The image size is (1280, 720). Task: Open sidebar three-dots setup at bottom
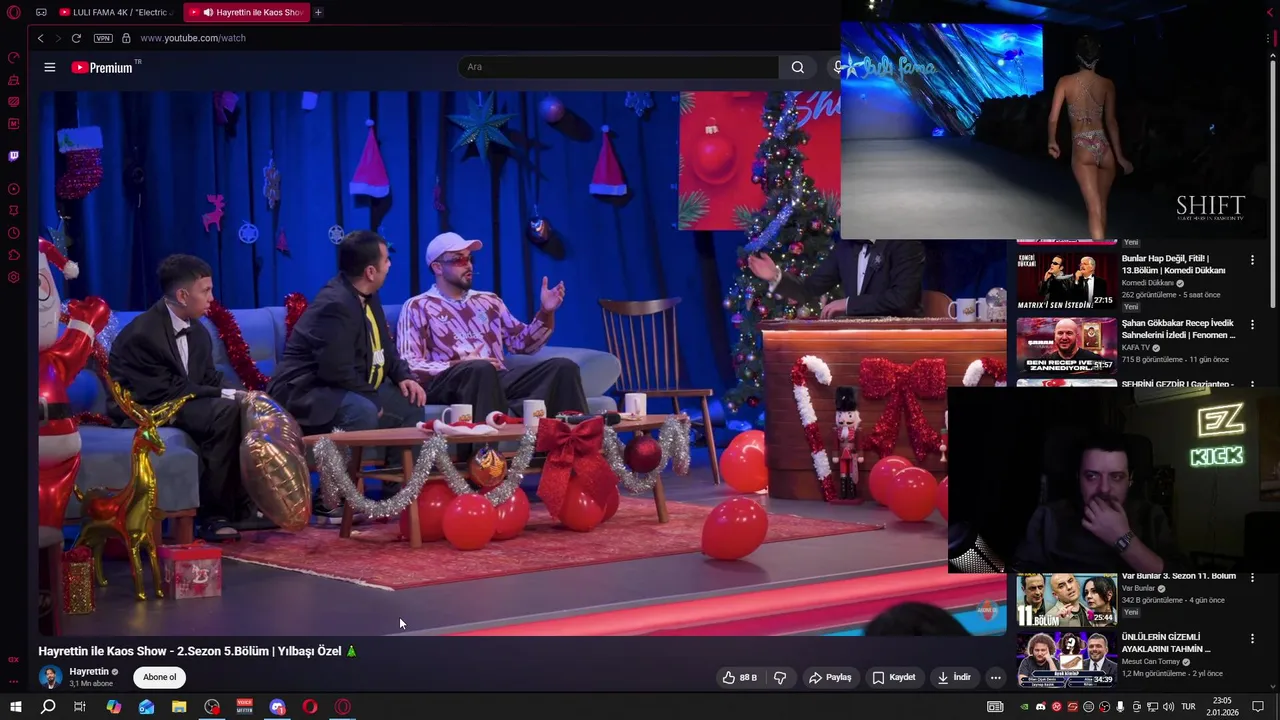(14, 681)
